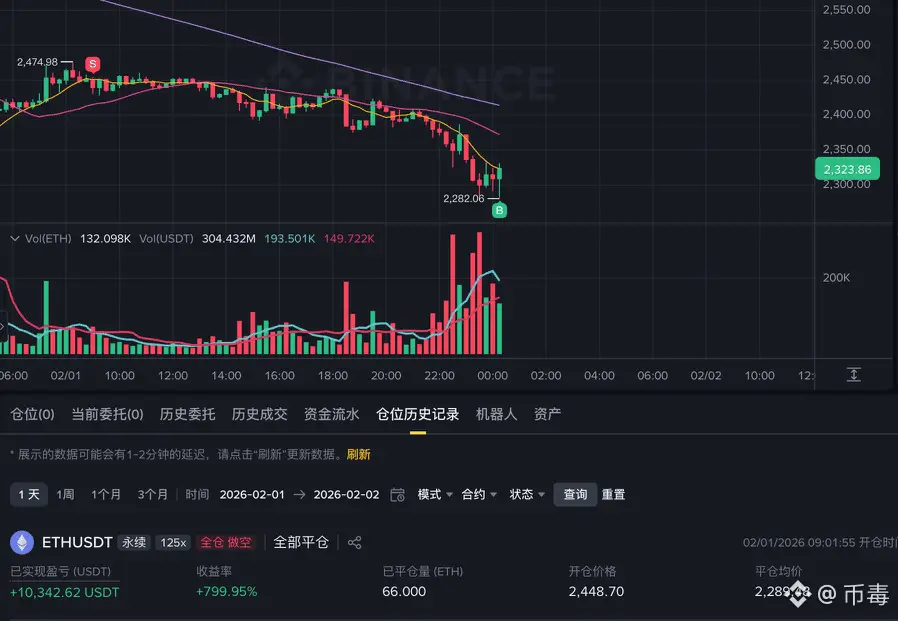Click the ETHUSDT contract name

(77, 543)
